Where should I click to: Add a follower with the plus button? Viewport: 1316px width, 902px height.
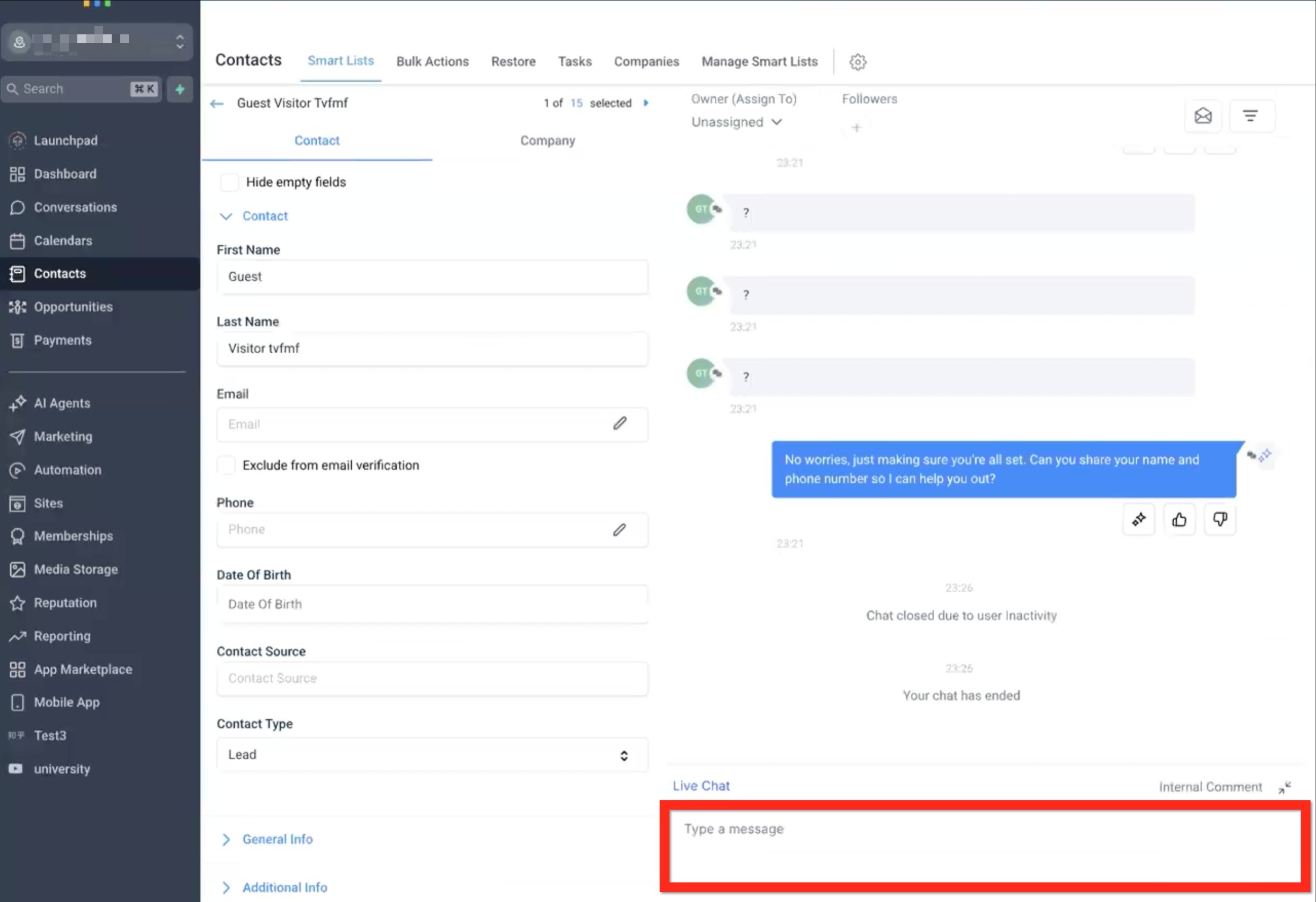coord(856,128)
